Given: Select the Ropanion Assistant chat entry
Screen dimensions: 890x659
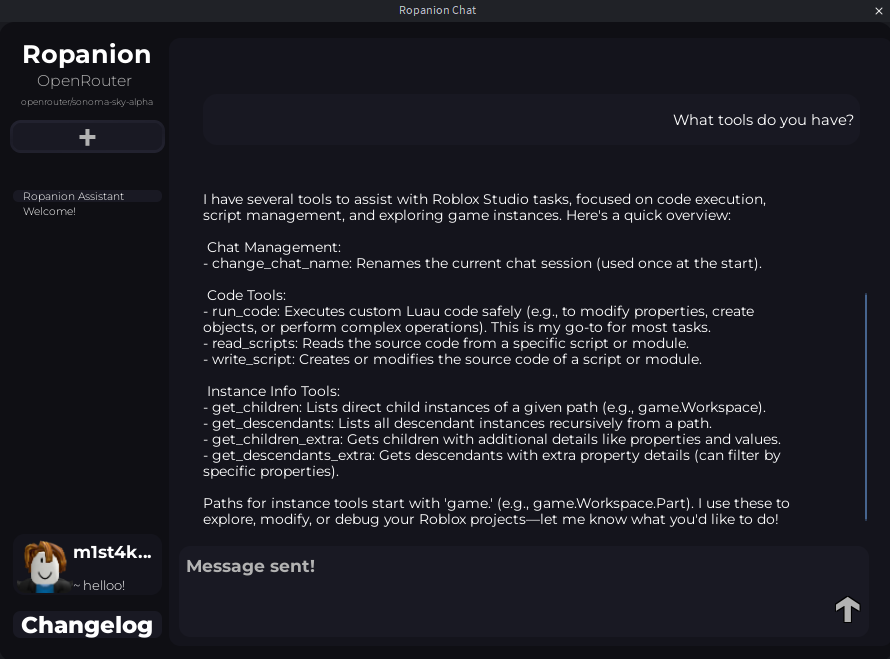Looking at the screenshot, I should [x=87, y=196].
